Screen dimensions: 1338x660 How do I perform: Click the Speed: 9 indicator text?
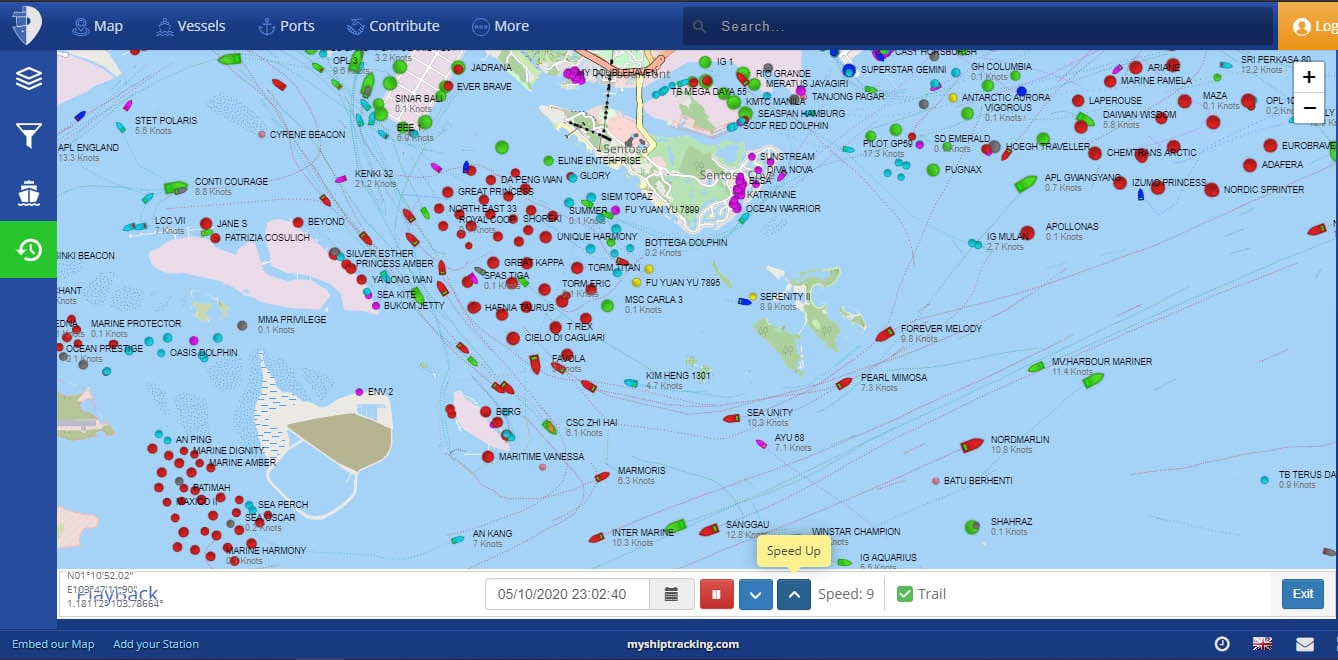tap(846, 594)
